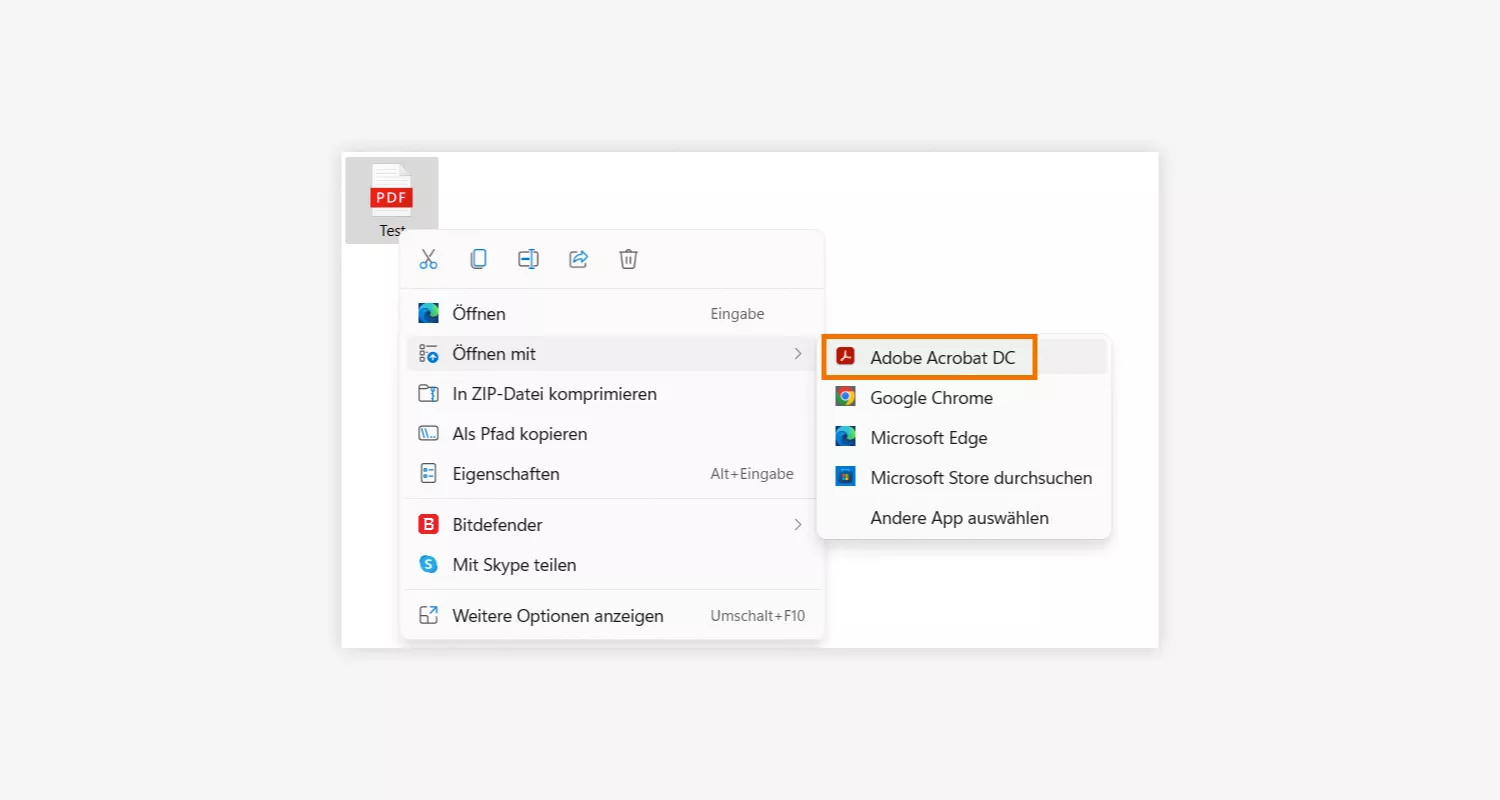Image resolution: width=1500 pixels, height=800 pixels.
Task: Click the Microsoft Store icon
Action: [846, 477]
